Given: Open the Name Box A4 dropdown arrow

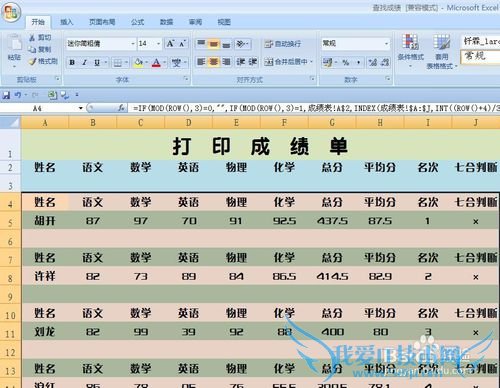Looking at the screenshot, I should click(x=81, y=108).
